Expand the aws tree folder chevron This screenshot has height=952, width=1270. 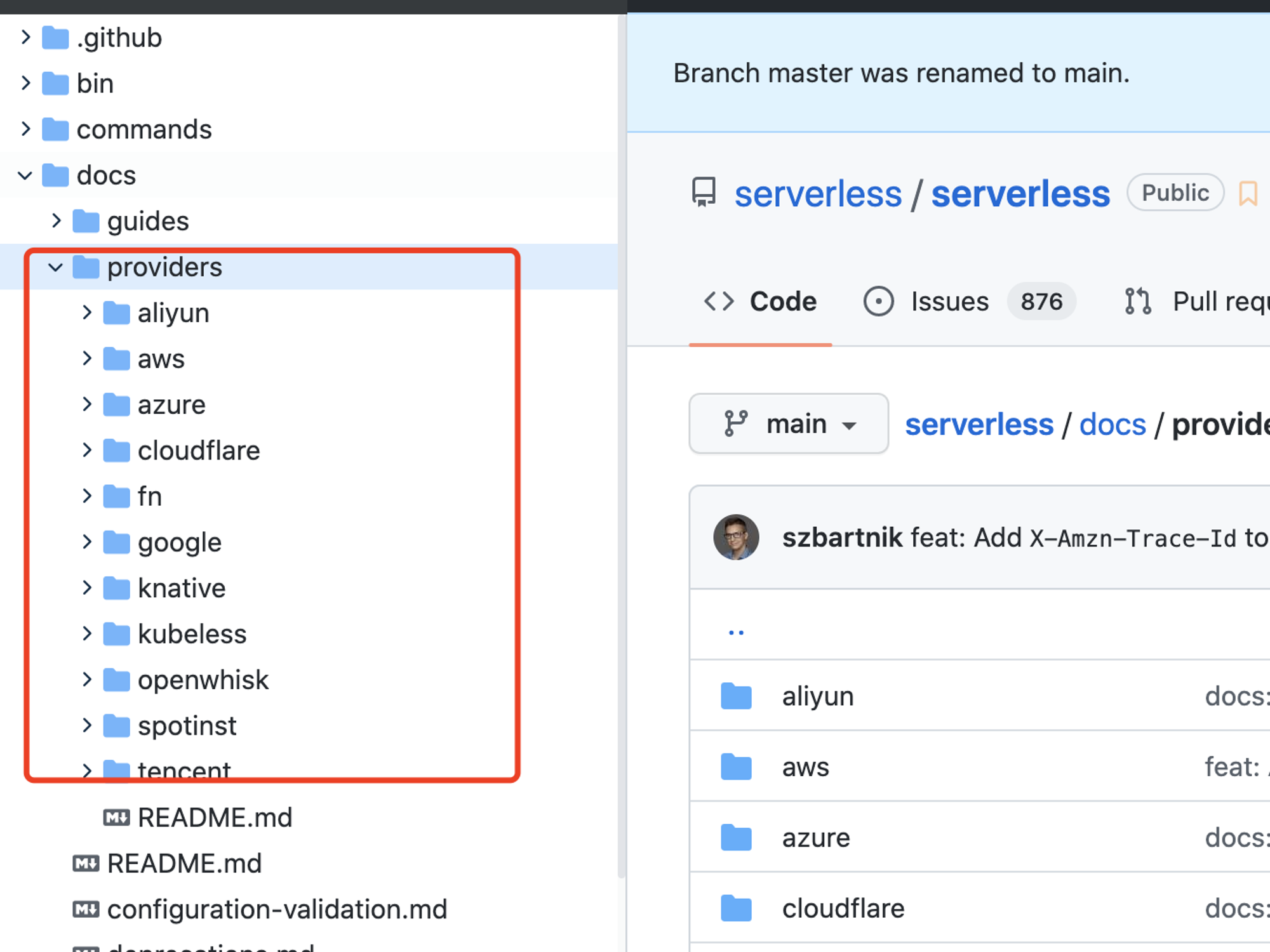coord(87,359)
